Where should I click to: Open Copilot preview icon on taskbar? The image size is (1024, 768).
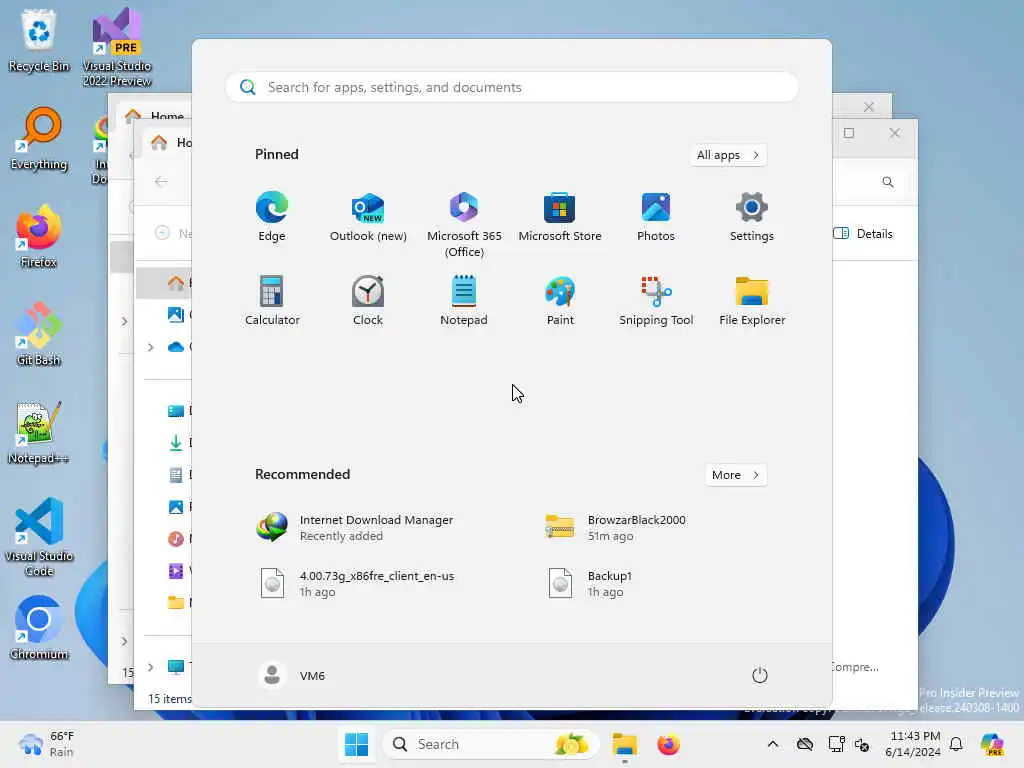coord(992,744)
